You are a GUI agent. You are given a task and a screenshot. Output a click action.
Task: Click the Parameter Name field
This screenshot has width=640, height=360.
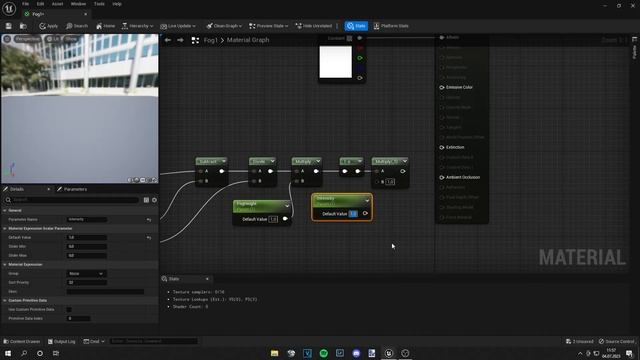(x=87, y=219)
